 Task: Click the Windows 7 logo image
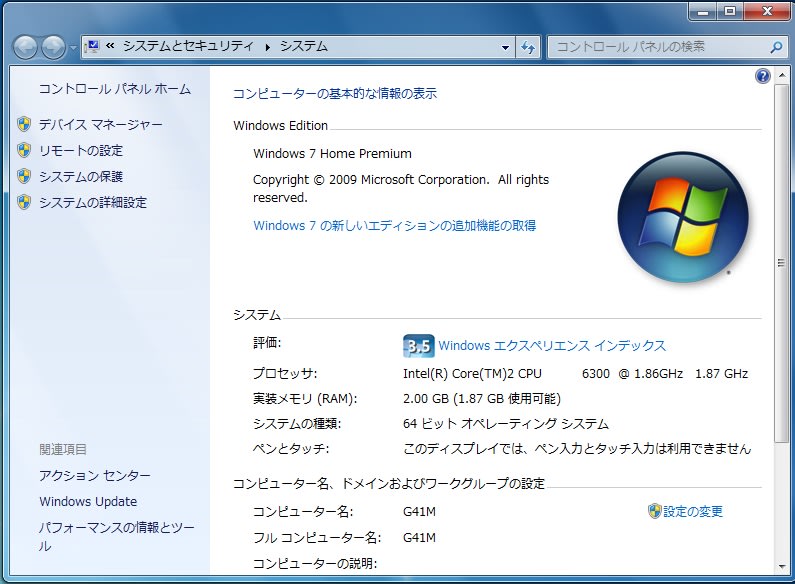[x=683, y=217]
